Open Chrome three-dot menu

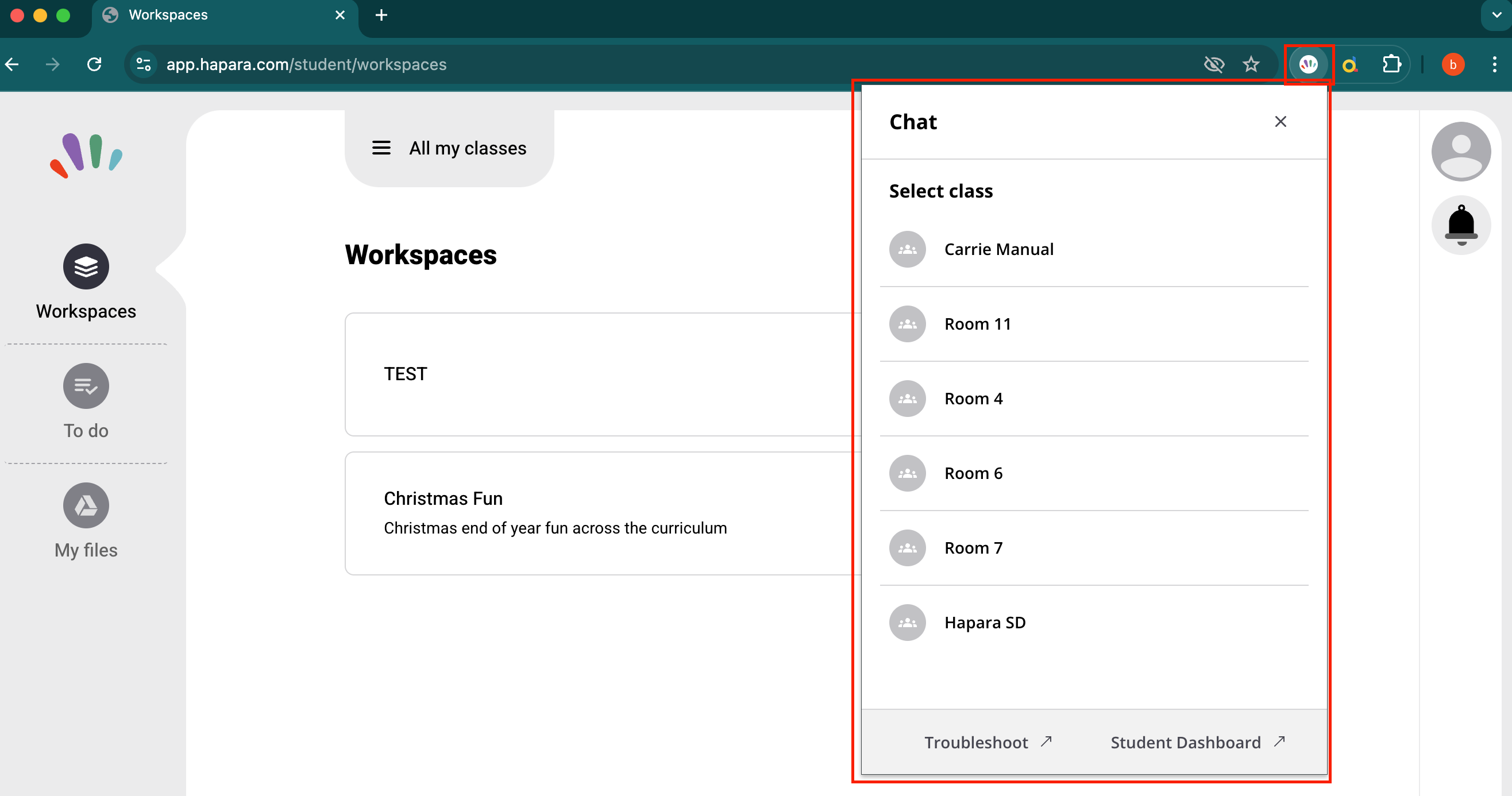pos(1494,64)
